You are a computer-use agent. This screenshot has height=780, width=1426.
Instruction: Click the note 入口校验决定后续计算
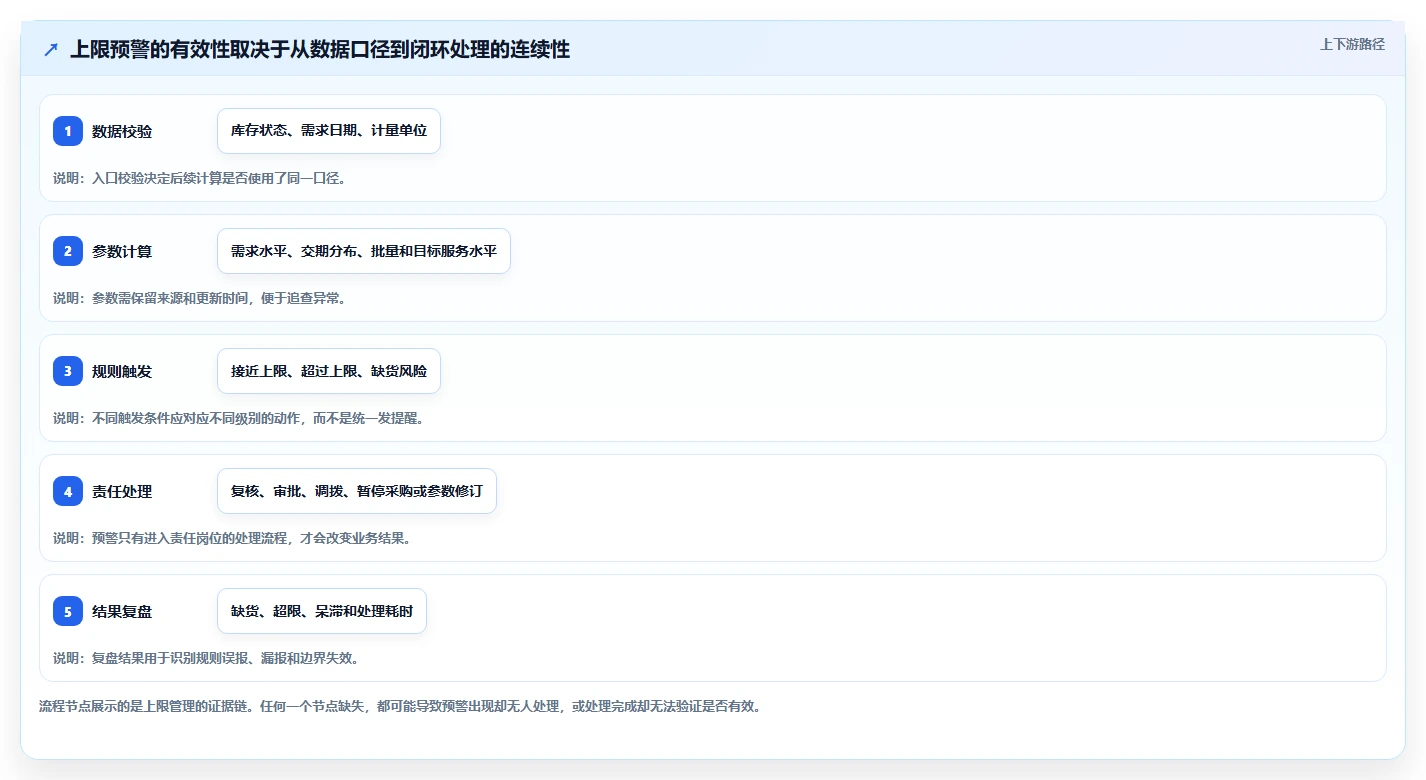coord(200,178)
